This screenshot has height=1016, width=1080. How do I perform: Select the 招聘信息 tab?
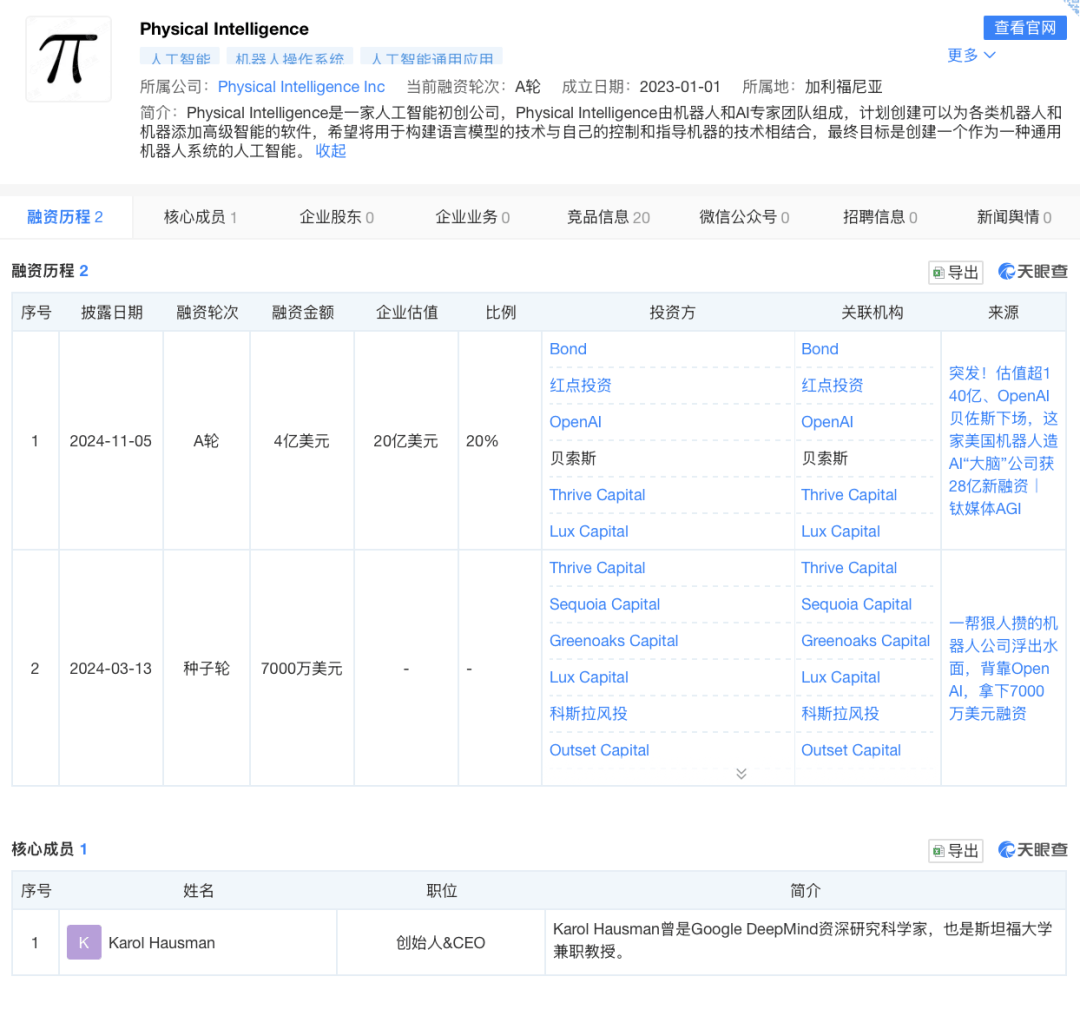[x=880, y=217]
